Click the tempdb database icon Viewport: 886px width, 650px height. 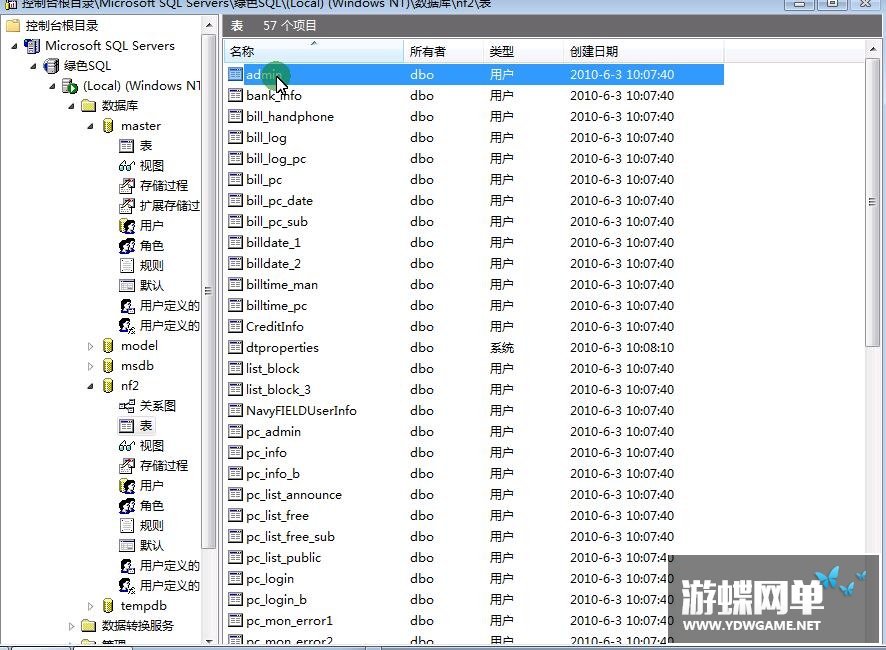[108, 606]
